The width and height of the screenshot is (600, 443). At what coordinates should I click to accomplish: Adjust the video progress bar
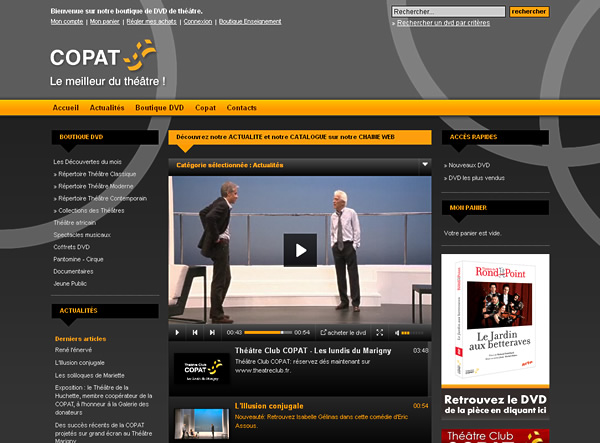(268, 332)
